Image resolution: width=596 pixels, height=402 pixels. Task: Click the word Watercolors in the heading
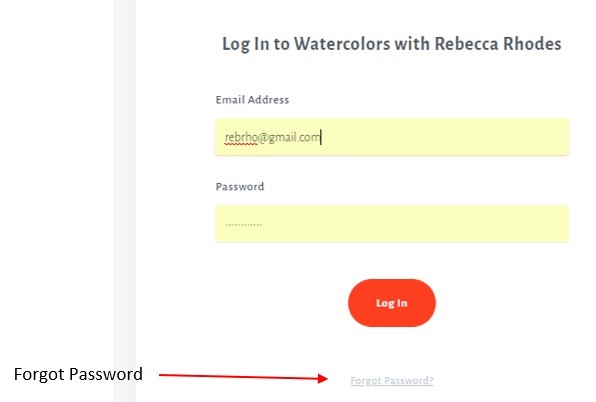pos(342,44)
